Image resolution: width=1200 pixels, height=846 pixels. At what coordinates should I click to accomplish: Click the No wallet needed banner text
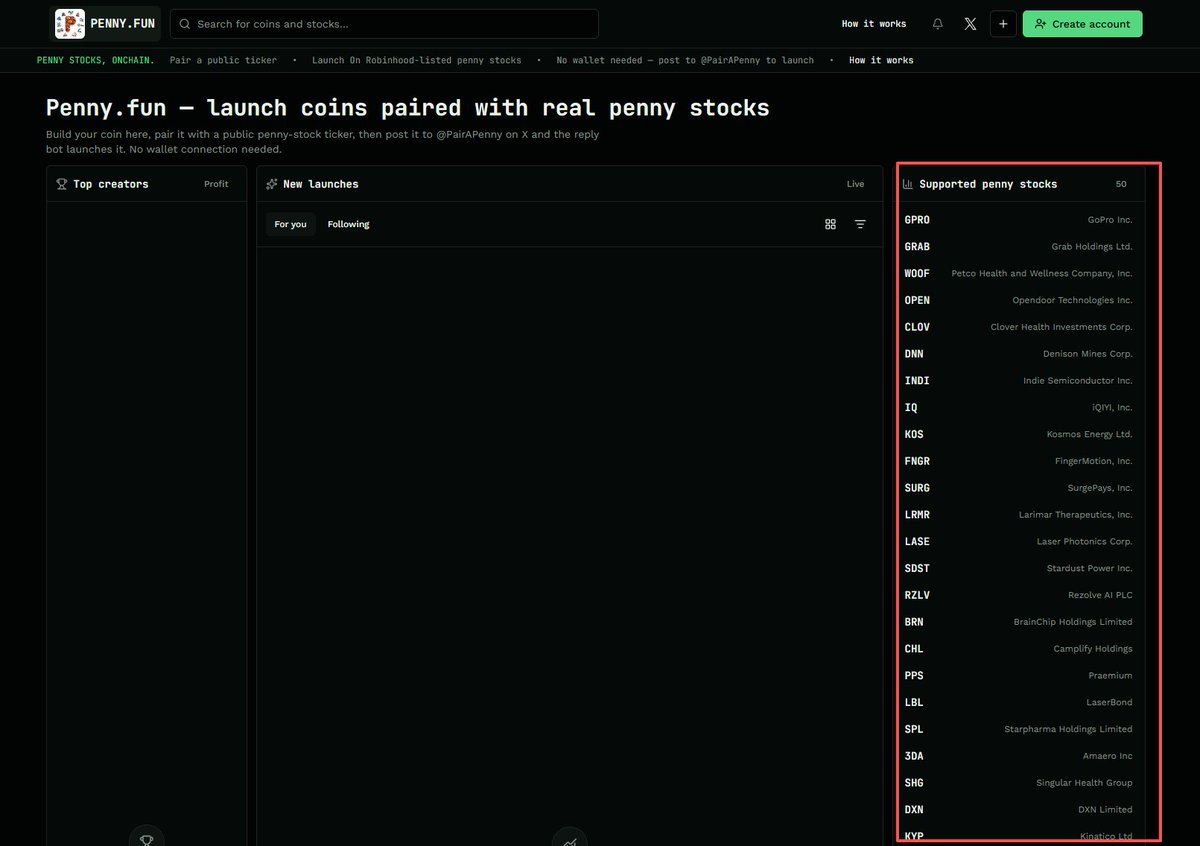point(685,60)
